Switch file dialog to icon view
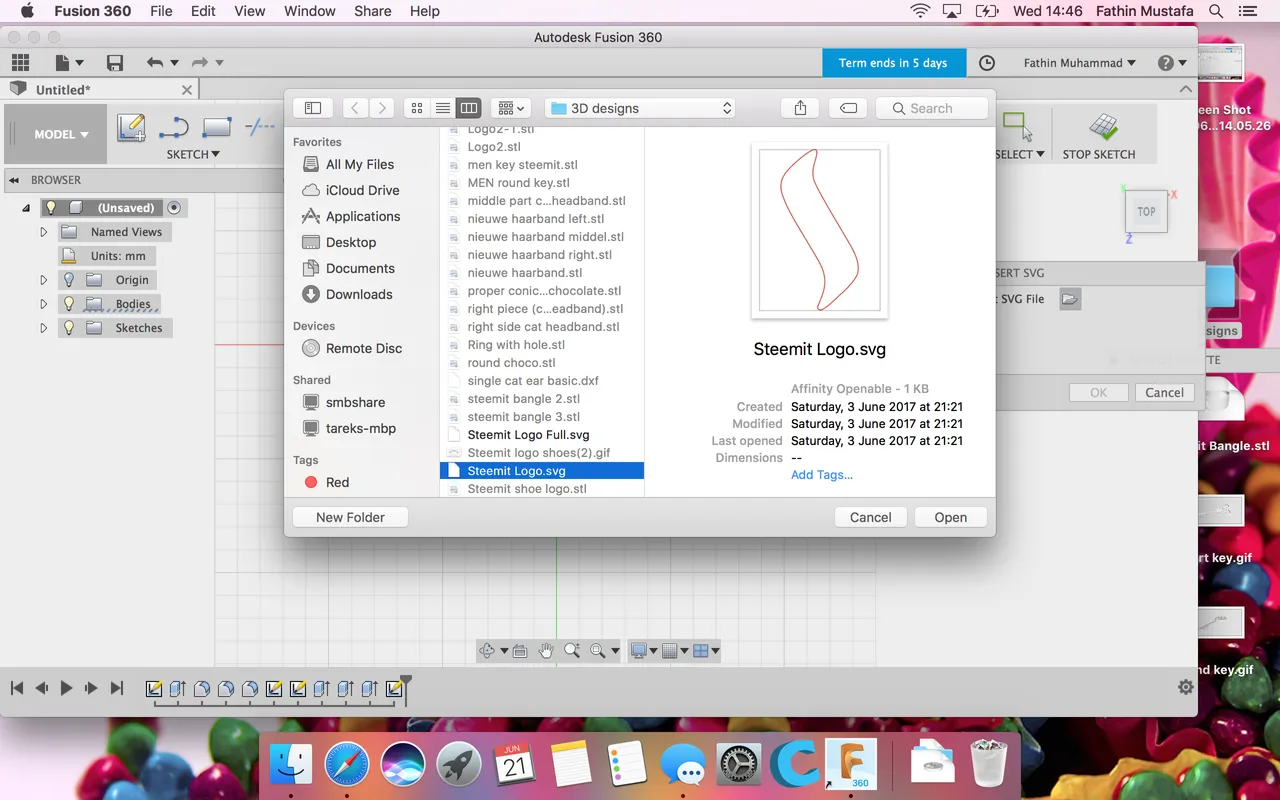This screenshot has height=800, width=1280. [417, 108]
